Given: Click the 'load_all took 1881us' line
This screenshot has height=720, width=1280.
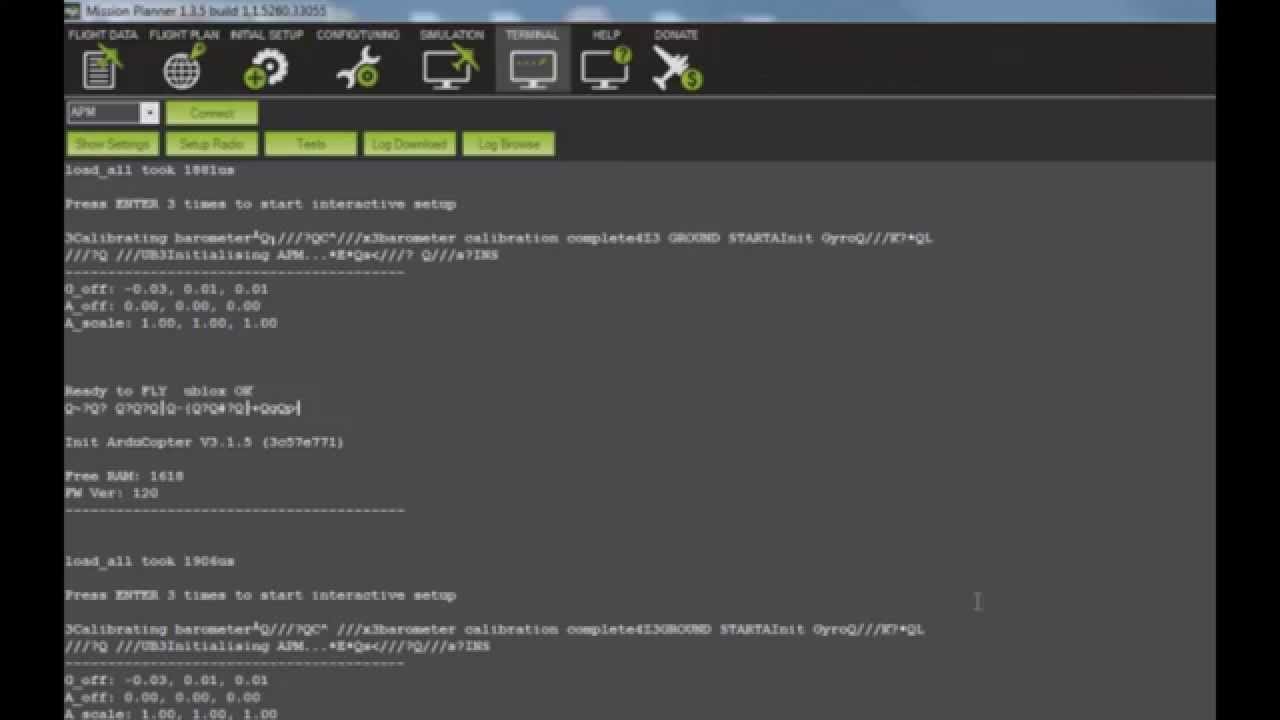Looking at the screenshot, I should point(150,170).
